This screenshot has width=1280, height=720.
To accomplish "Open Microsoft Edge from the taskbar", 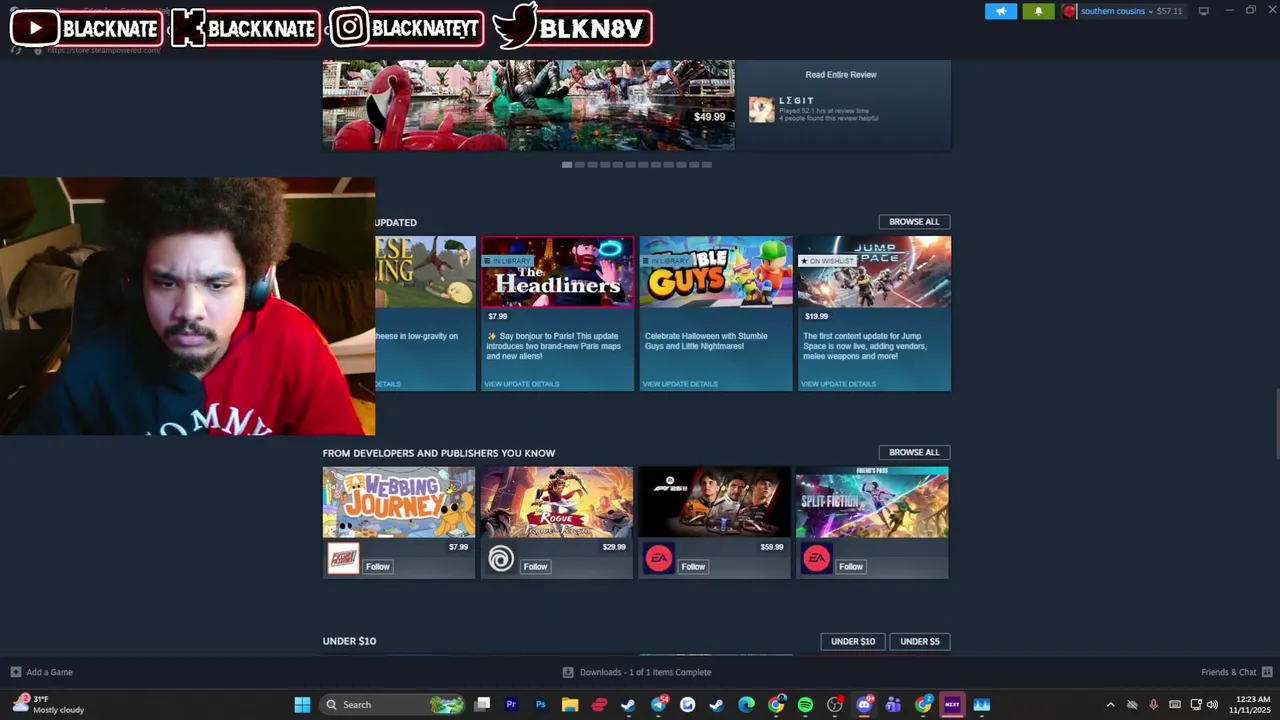I will 746,705.
